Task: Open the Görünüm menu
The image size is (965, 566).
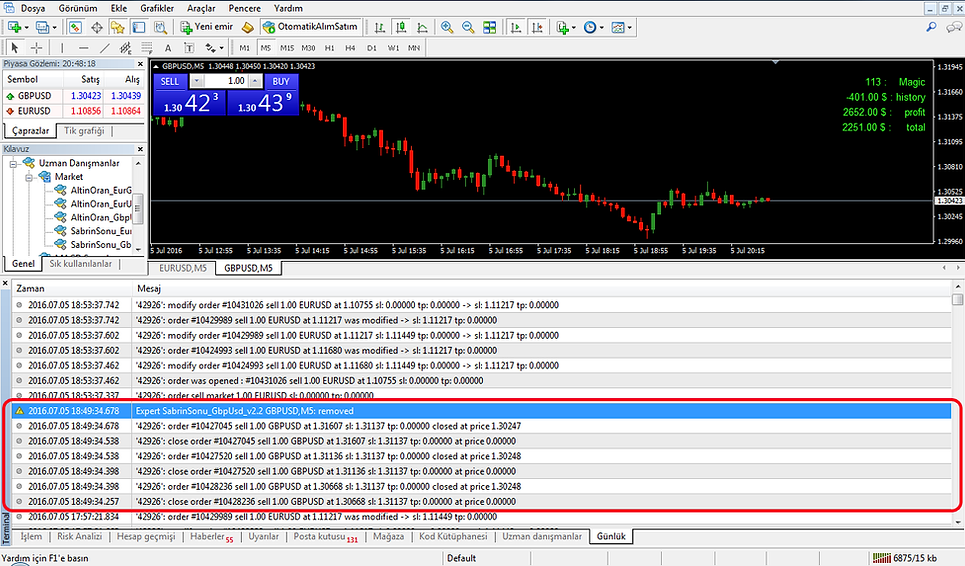Action: pos(78,8)
